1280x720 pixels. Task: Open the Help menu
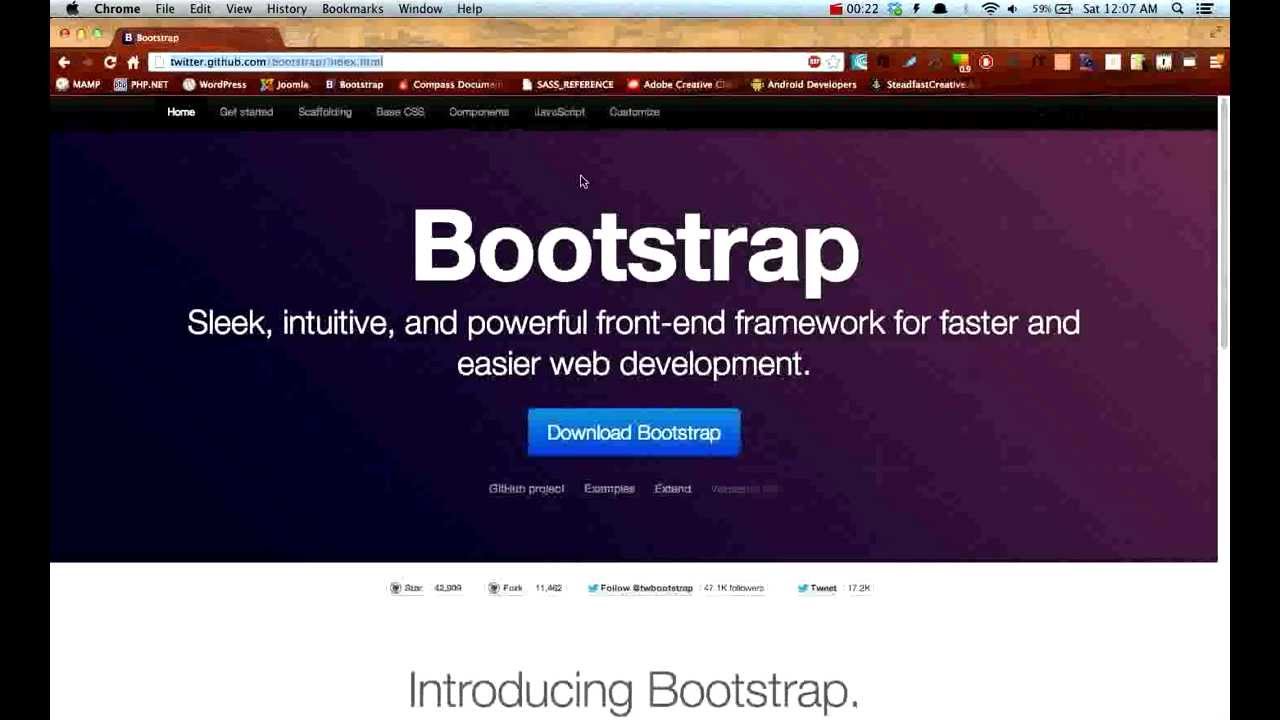[x=469, y=9]
